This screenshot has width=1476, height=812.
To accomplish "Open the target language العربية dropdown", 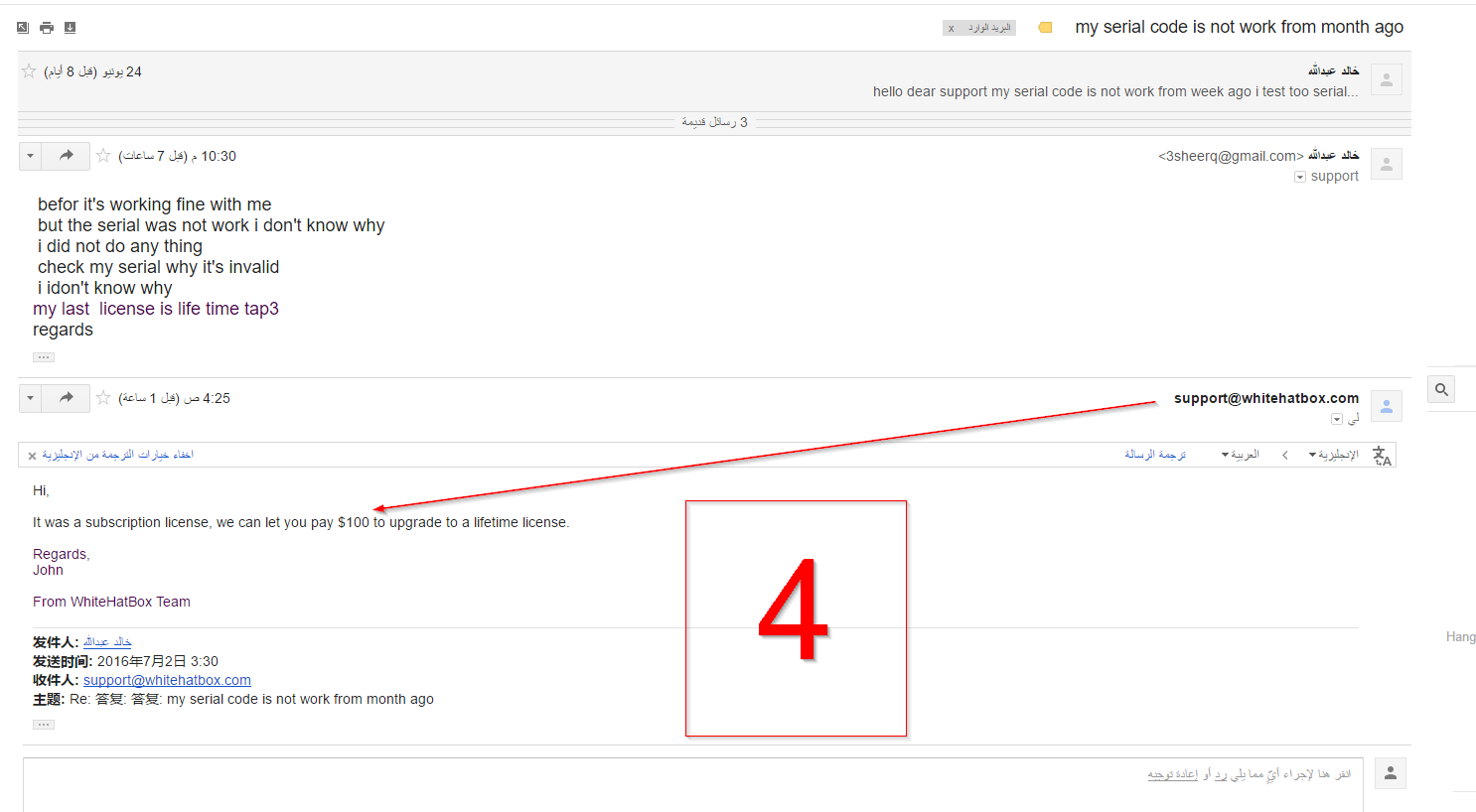I will point(1240,455).
